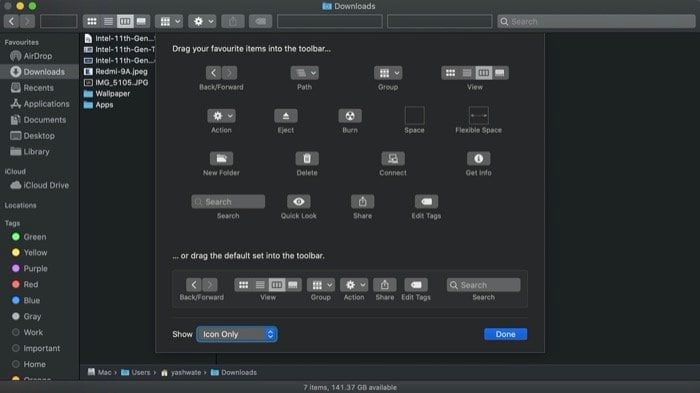Image resolution: width=700 pixels, height=393 pixels.
Task: Click the top toolbar Search field
Action: click(596, 21)
